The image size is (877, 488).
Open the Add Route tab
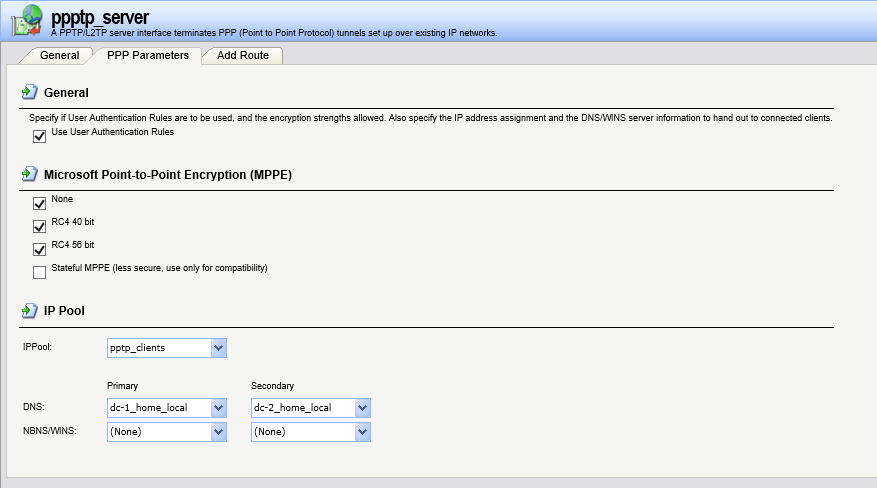243,55
